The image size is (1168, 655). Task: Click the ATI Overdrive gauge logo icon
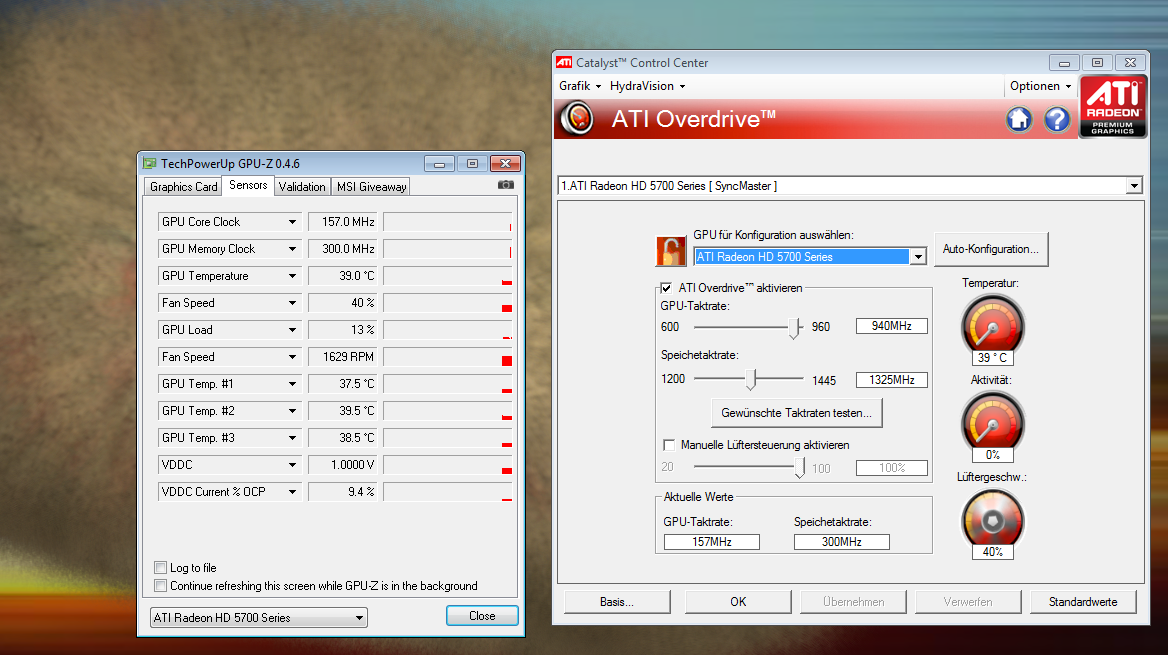577,118
